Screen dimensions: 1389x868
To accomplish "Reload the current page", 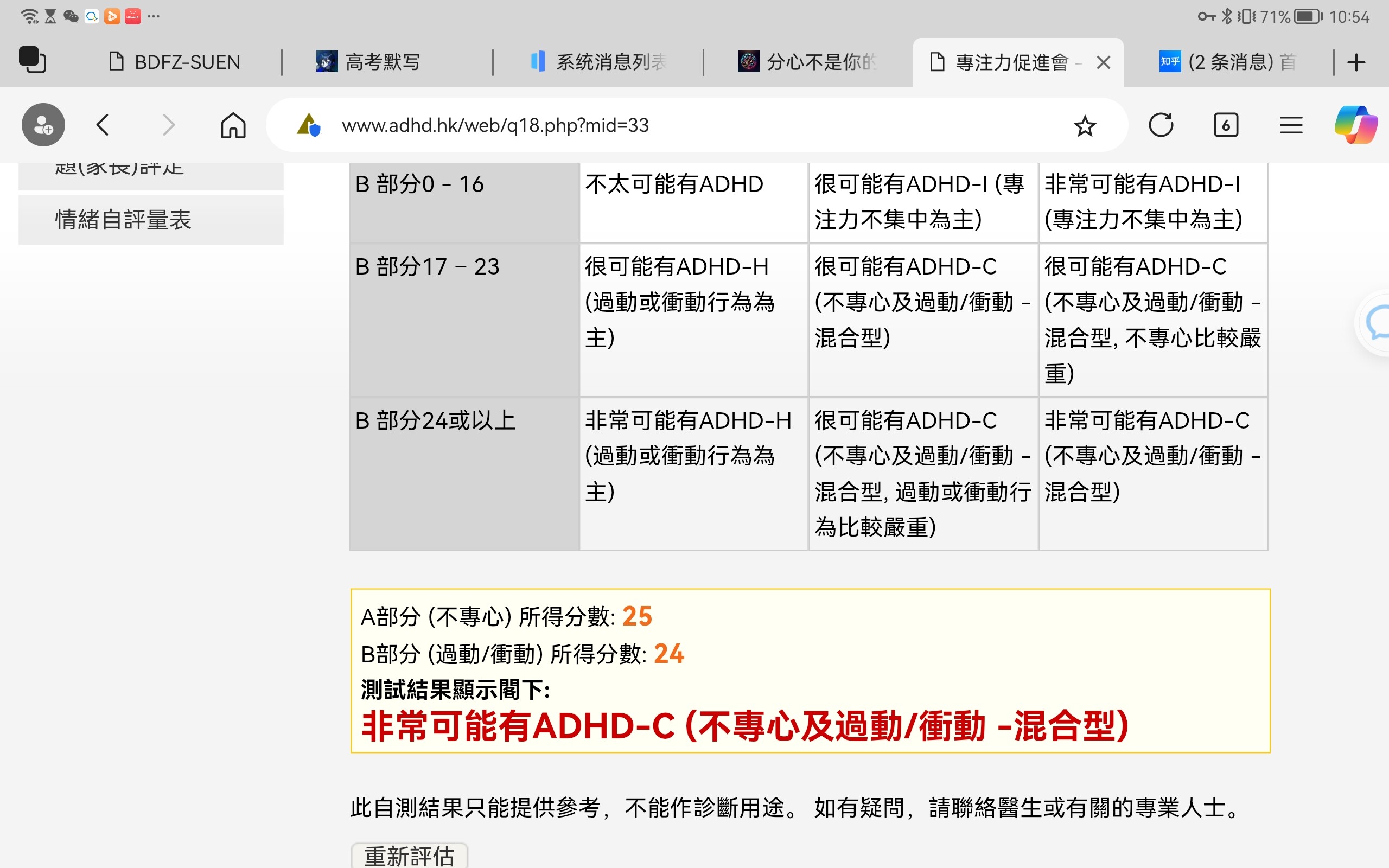I will click(x=1162, y=125).
